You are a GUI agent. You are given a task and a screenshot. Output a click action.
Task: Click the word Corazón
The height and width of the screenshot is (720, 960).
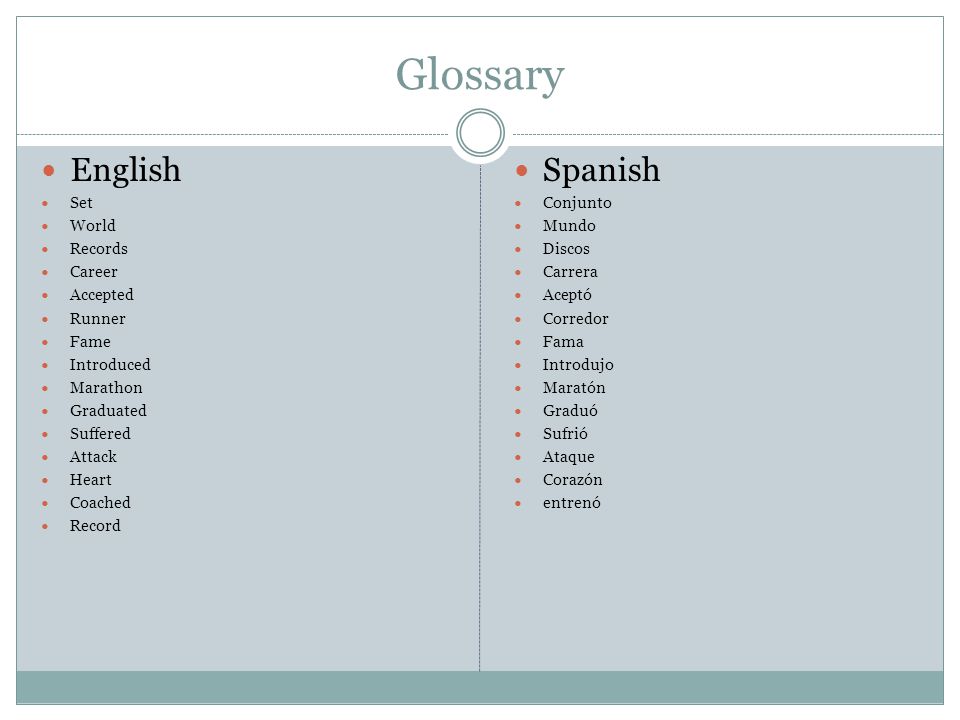(572, 480)
